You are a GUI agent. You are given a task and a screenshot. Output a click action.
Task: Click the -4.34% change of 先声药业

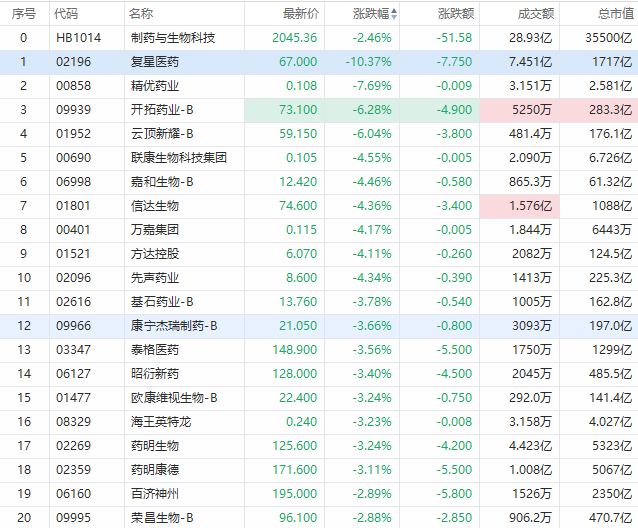tap(372, 278)
